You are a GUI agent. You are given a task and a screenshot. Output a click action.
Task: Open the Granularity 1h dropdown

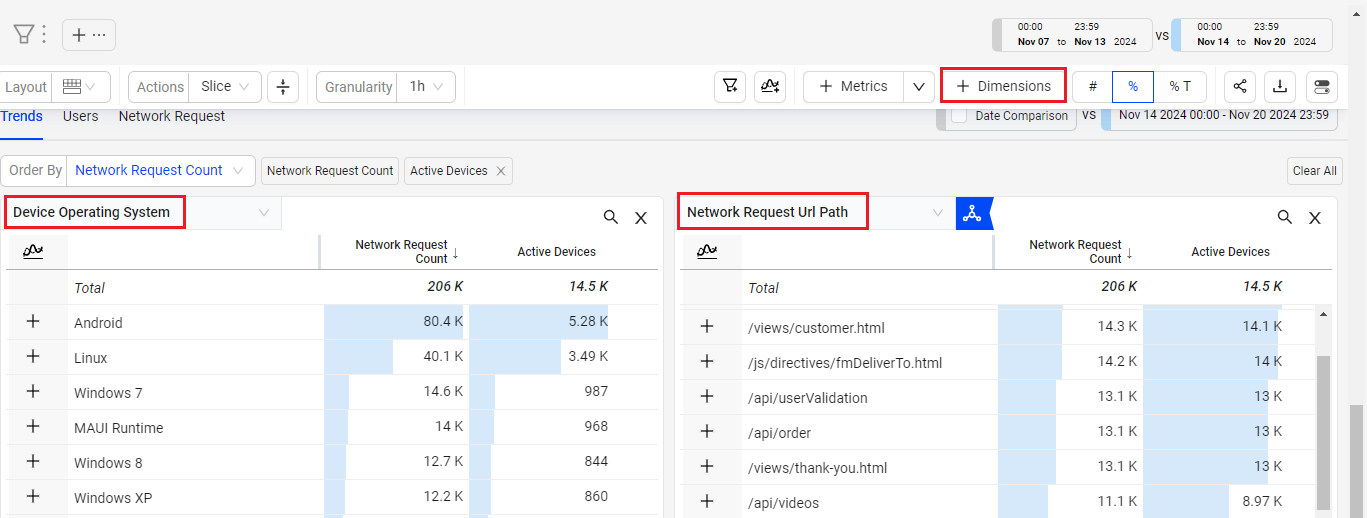click(427, 87)
